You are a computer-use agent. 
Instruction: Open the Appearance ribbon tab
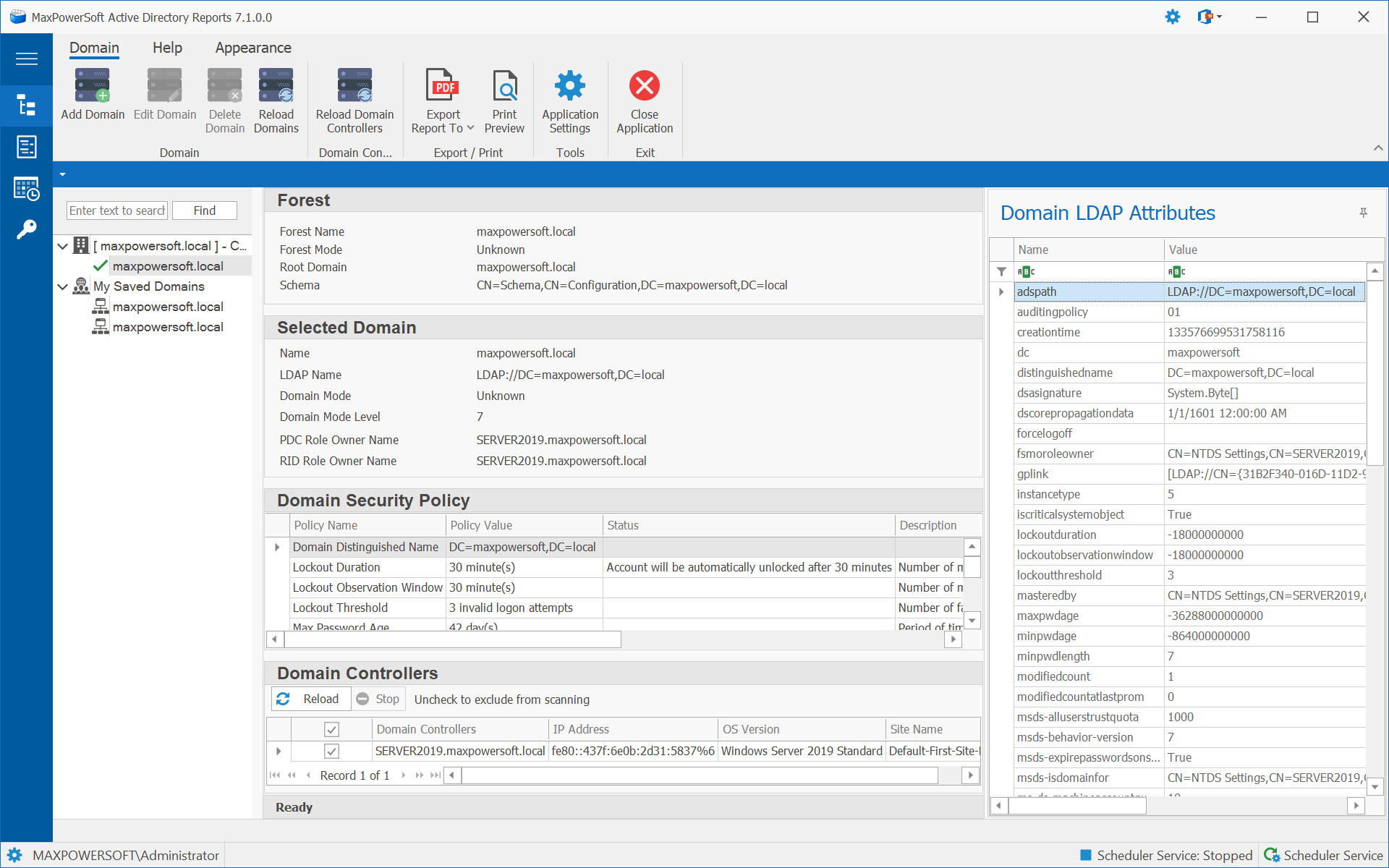coord(253,48)
